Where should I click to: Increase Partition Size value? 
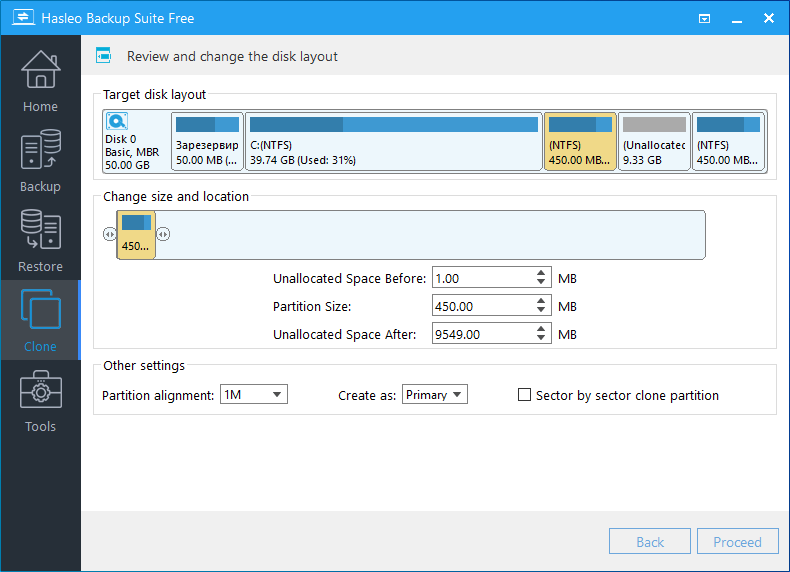[x=541, y=300]
